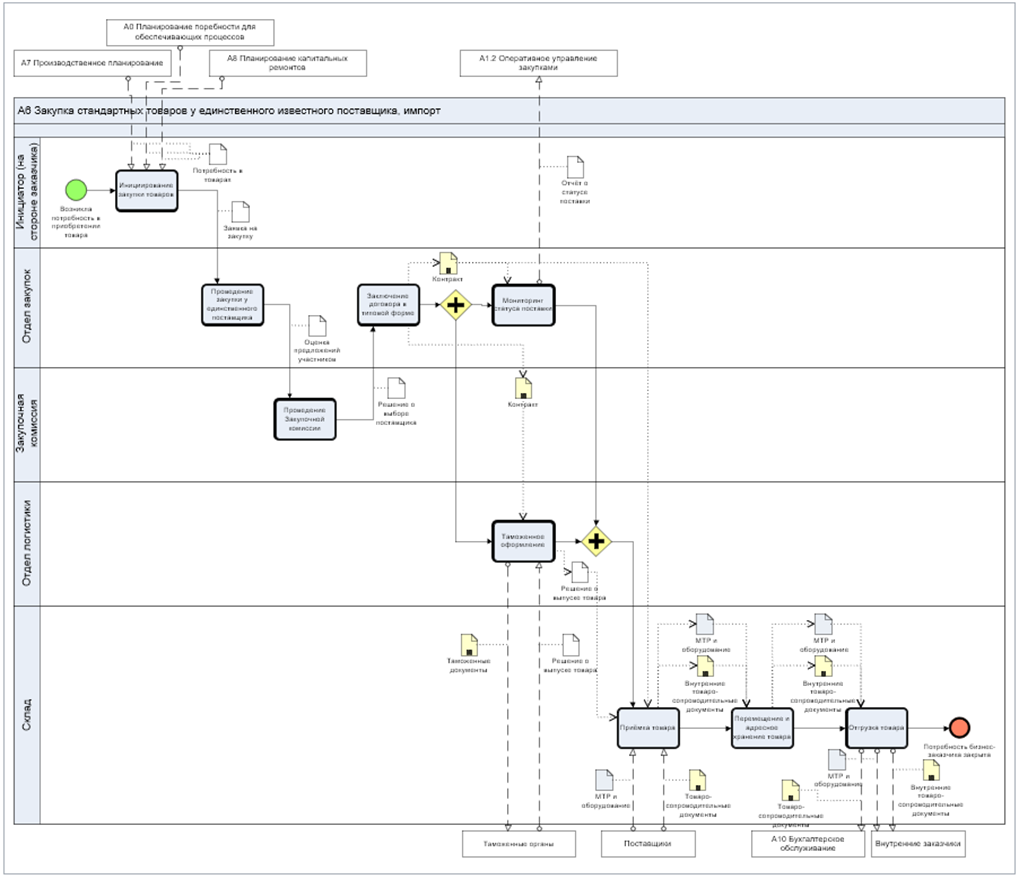Click МТР и оборудование document beside Поставщики flow
This screenshot has width=1019, height=879.
[x=604, y=780]
